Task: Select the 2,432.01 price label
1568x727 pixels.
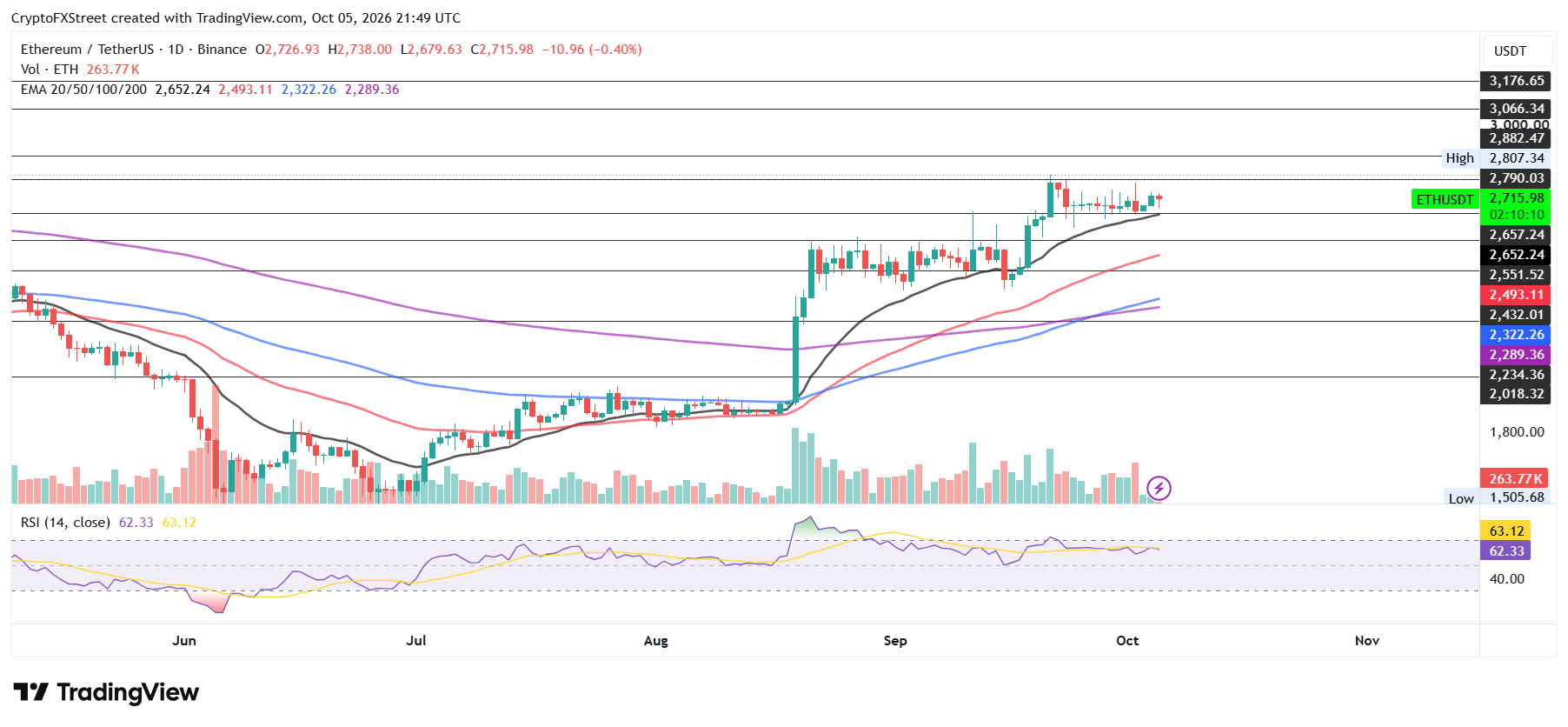Action: coord(1517,315)
